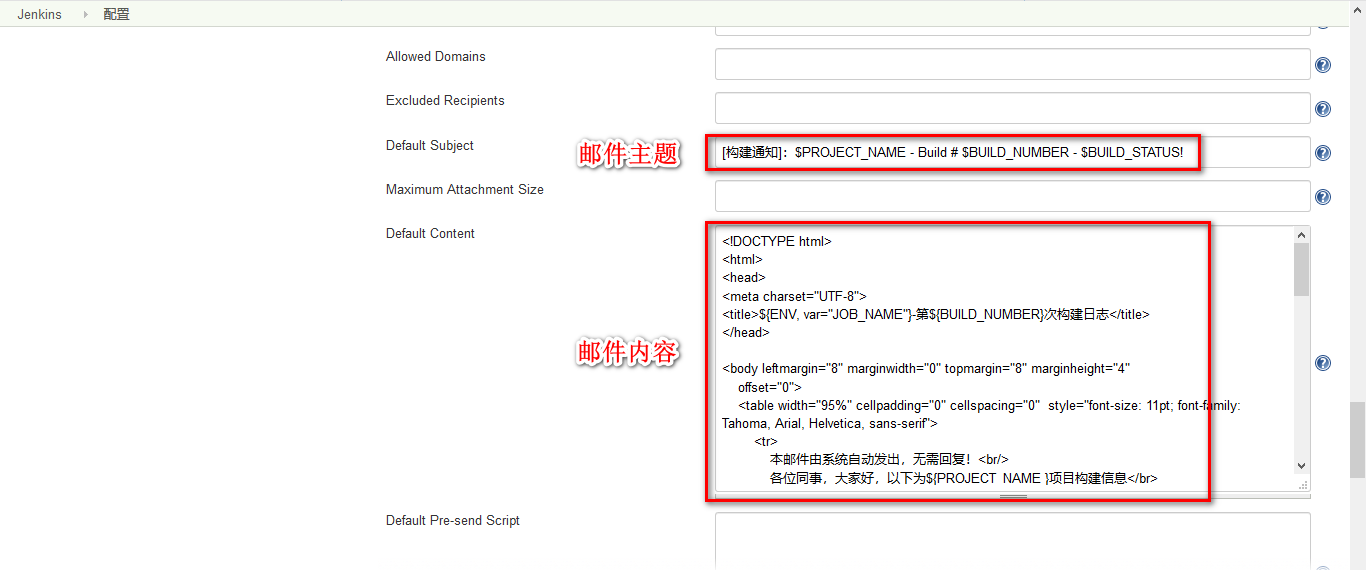The height and width of the screenshot is (570, 1366).
Task: Open help for Allowed Domains field
Action: [x=1322, y=65]
